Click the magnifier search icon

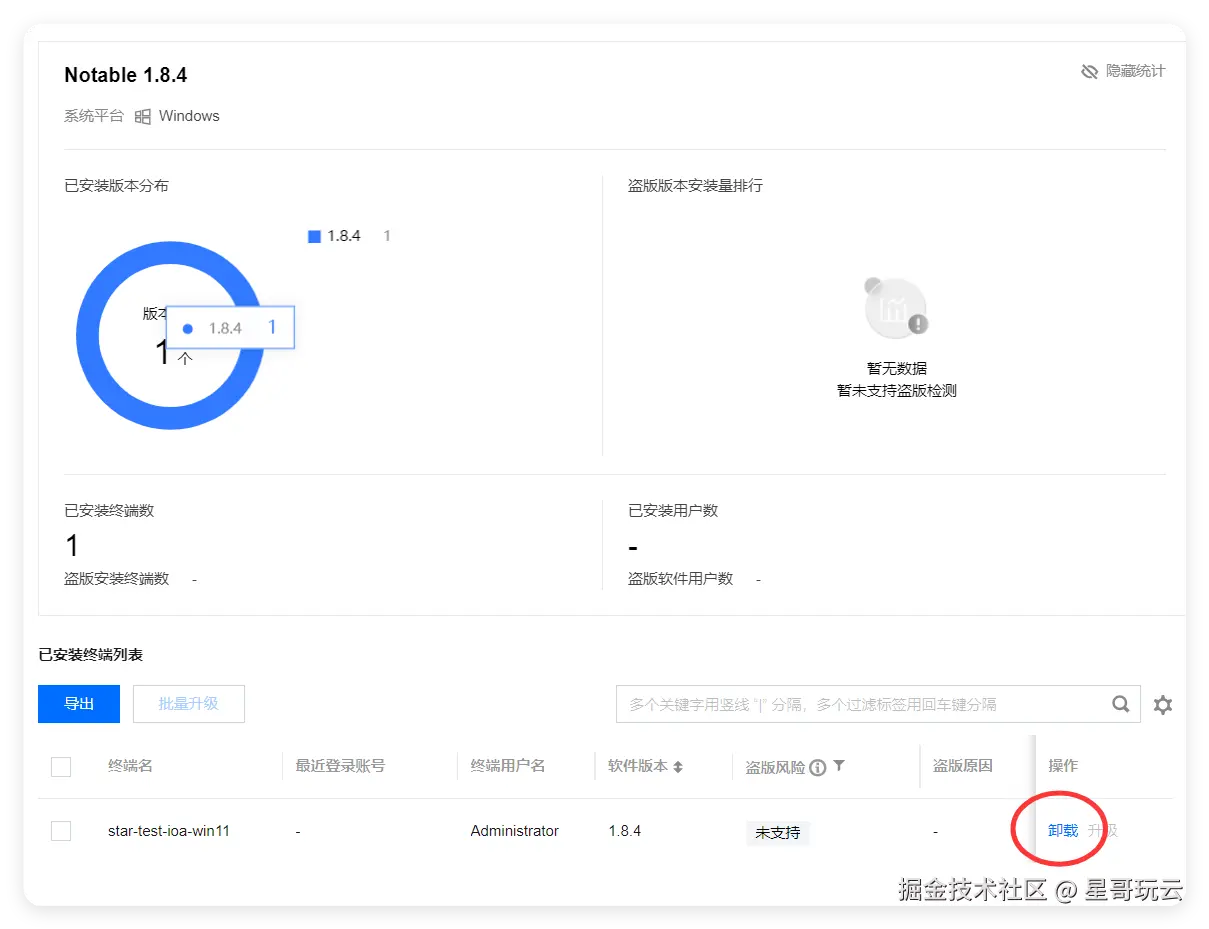(x=1121, y=704)
